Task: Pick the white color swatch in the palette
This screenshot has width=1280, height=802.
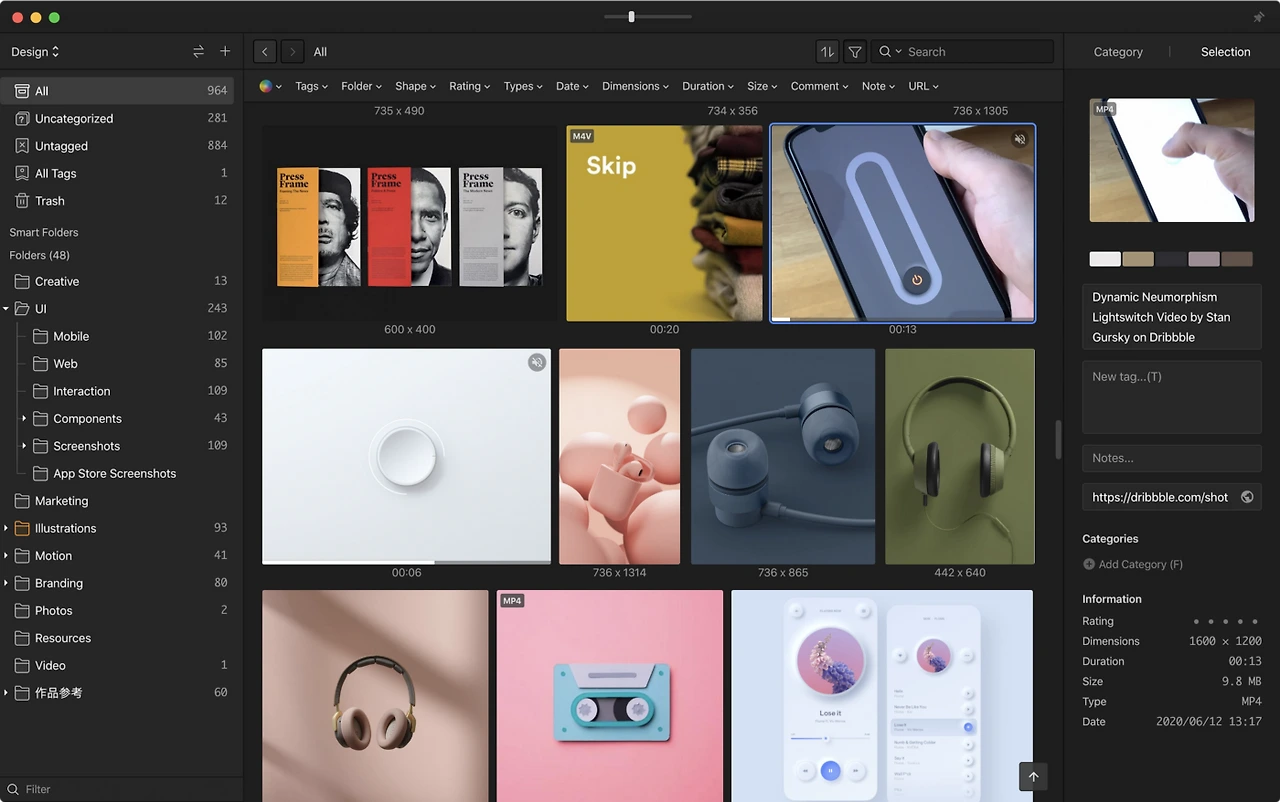Action: click(x=1105, y=259)
